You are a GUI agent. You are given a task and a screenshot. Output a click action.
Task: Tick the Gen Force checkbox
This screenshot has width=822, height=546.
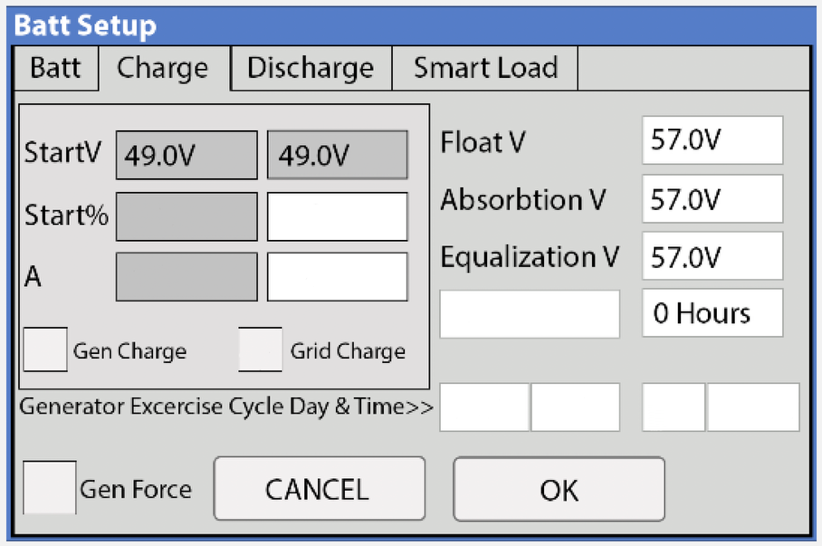coord(50,487)
